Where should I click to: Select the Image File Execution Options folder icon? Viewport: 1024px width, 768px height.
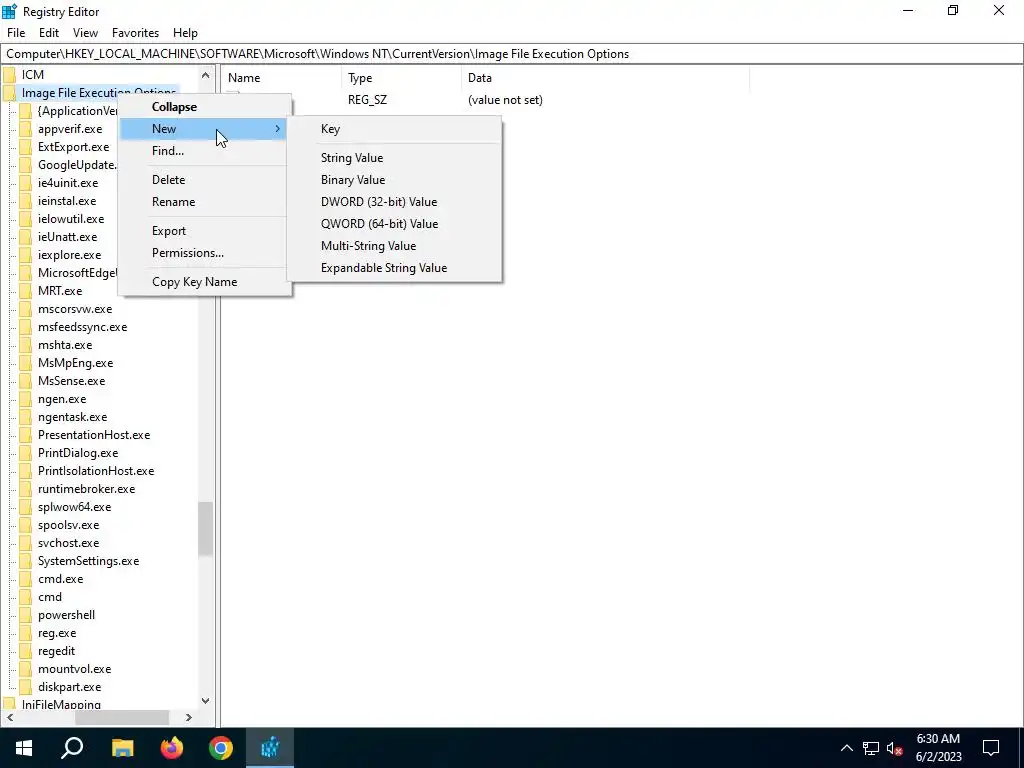pos(10,93)
